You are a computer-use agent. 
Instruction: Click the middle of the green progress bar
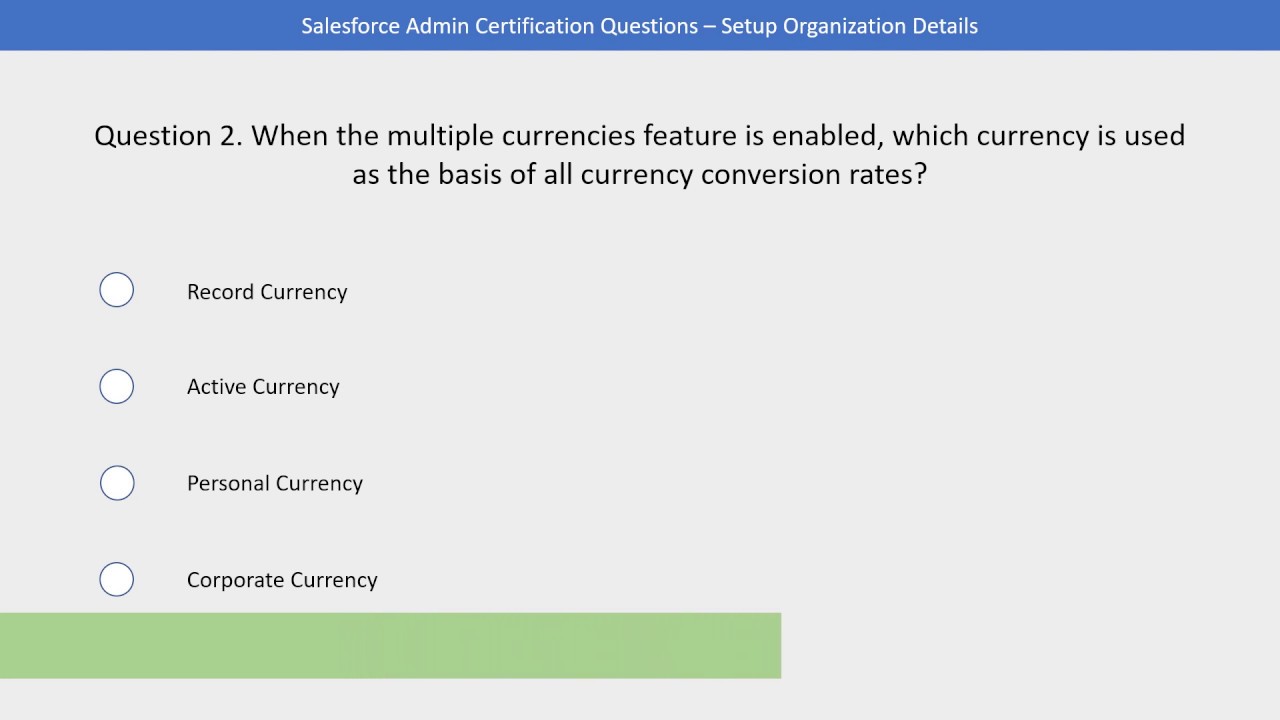[x=390, y=646]
